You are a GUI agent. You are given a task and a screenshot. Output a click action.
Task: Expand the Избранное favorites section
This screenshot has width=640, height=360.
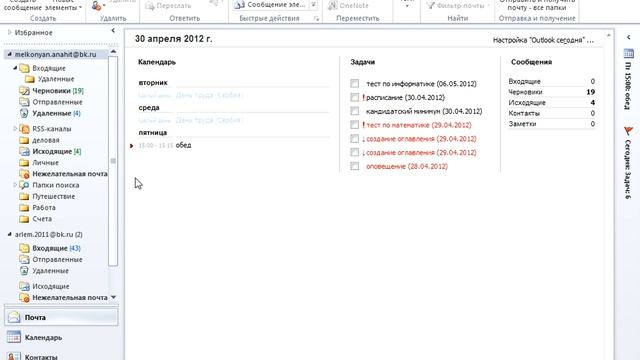[x=9, y=32]
